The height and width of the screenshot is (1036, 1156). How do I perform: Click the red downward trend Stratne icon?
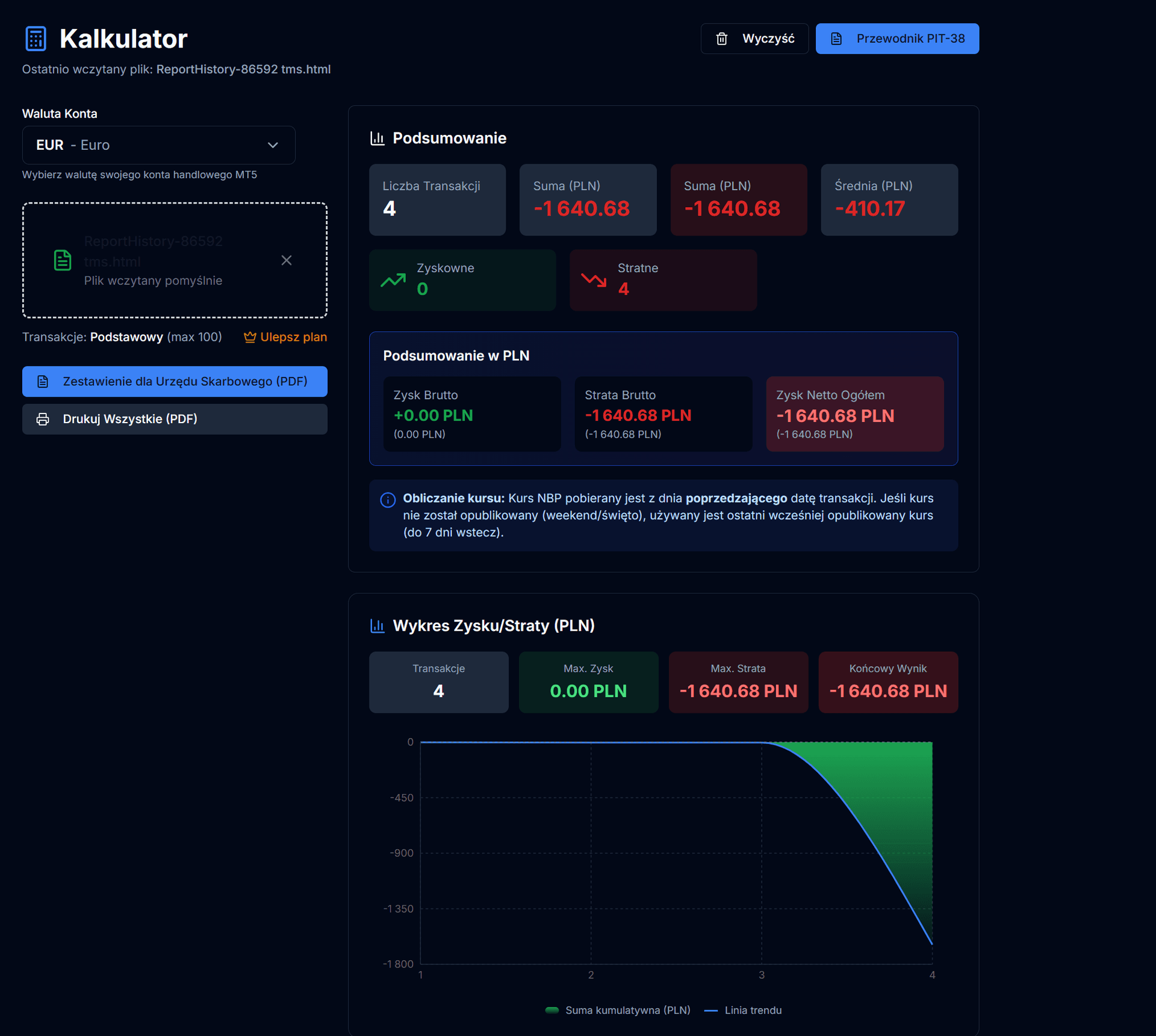click(x=594, y=280)
